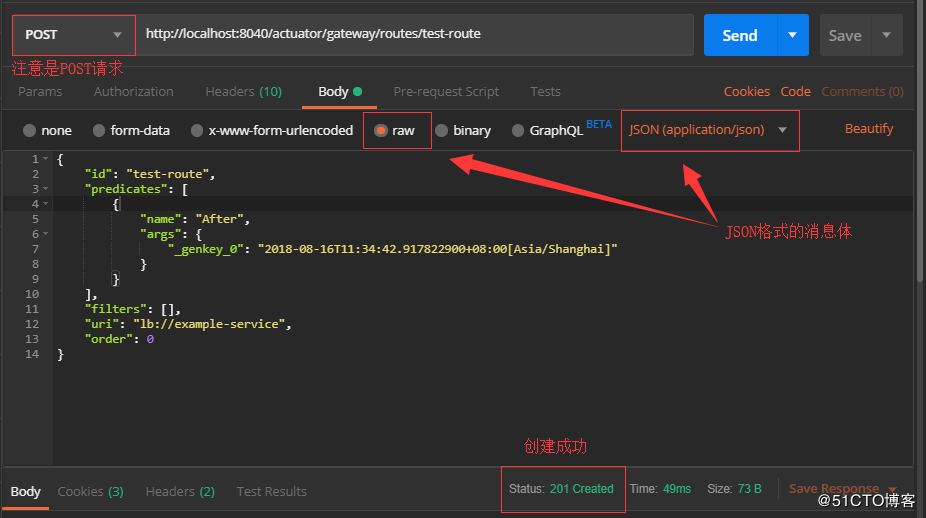Viewport: 926px width, 518px height.
Task: Open Comments (0)
Action: click(862, 92)
